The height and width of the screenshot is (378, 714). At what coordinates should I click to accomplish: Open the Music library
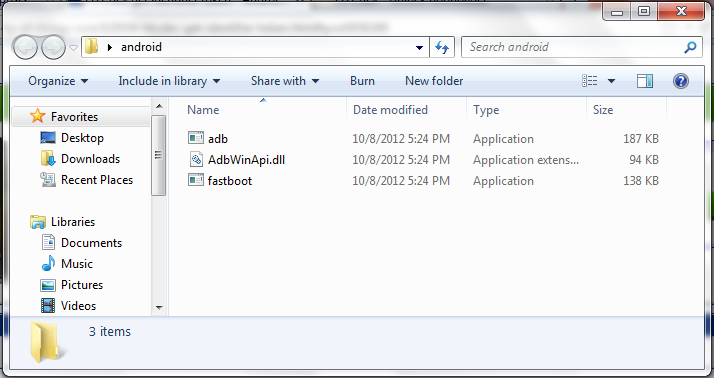(x=77, y=264)
